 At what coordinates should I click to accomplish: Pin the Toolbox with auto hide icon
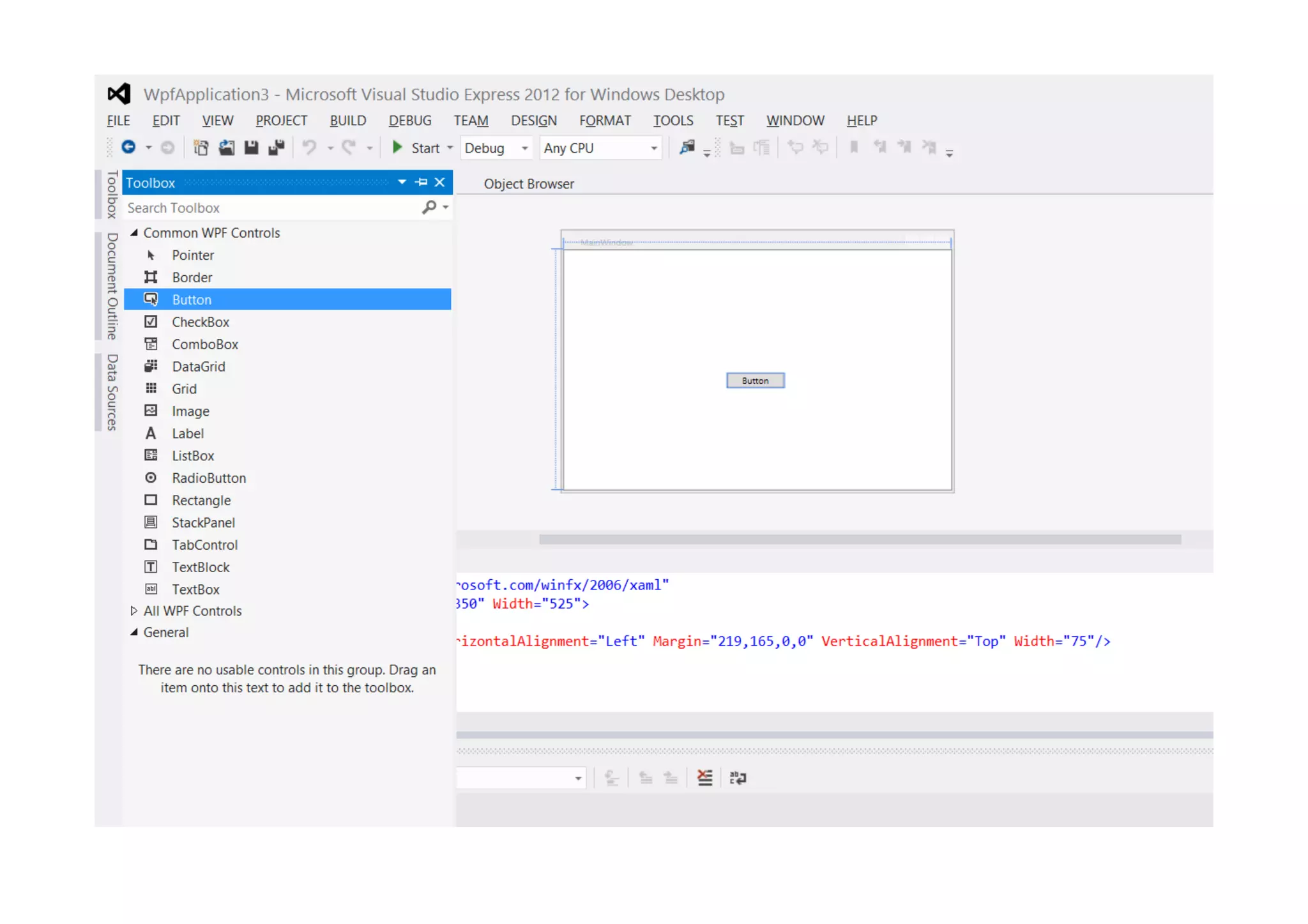pos(422,182)
